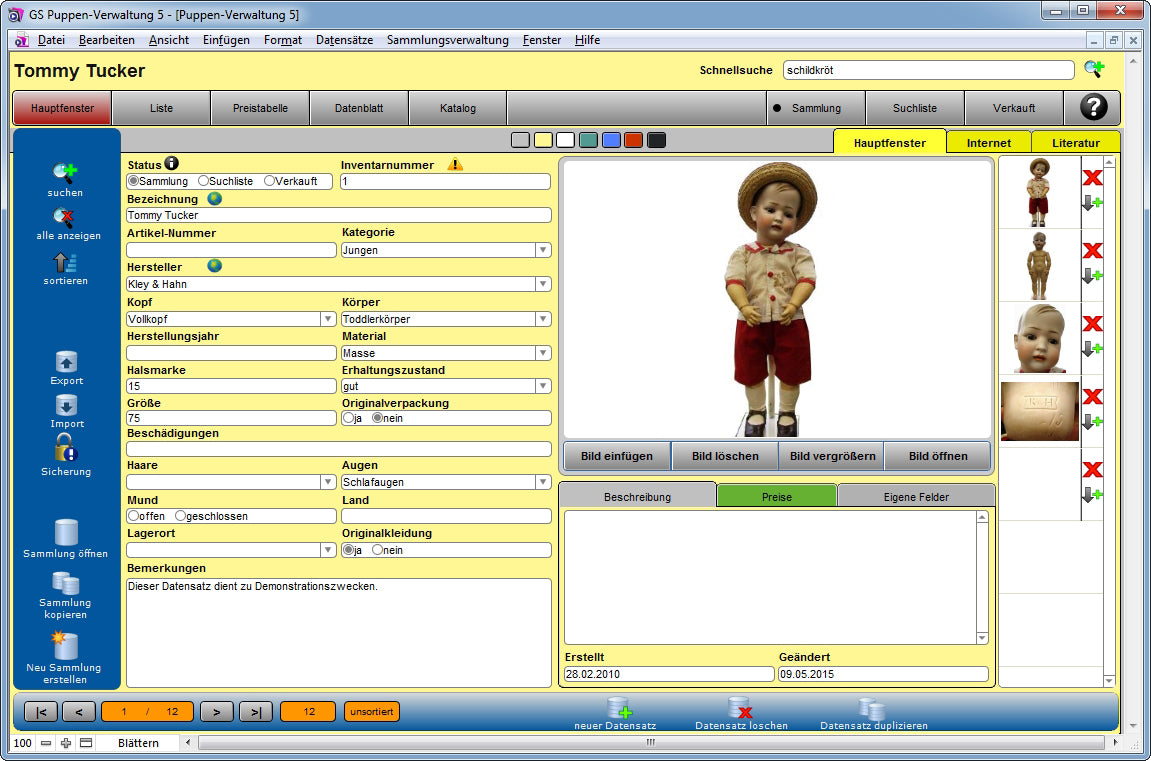Viewport: 1151px width, 761px height.
Task: Choose the red color swatch
Action: pos(633,140)
